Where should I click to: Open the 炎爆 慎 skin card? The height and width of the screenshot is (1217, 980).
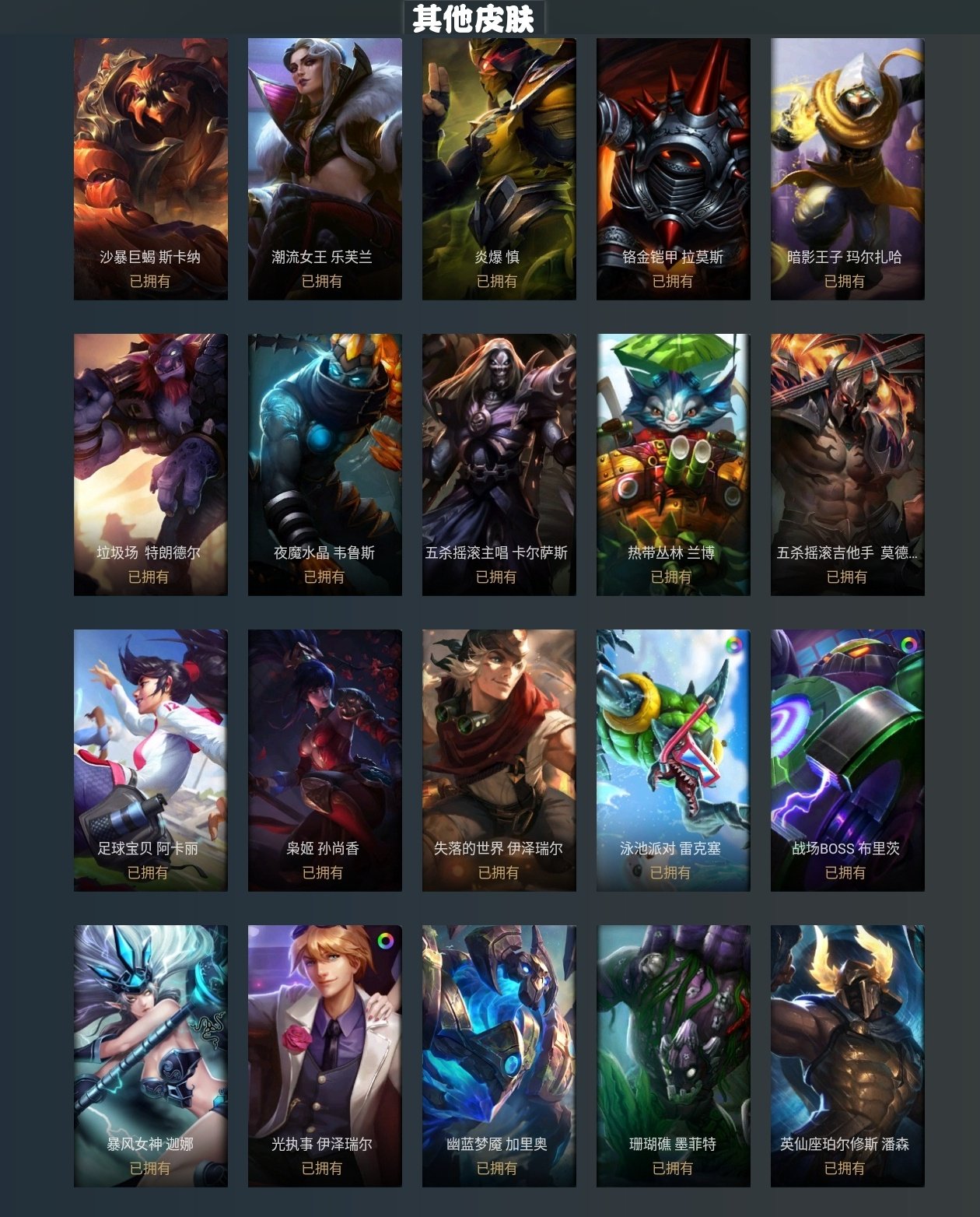pyautogui.click(x=499, y=169)
